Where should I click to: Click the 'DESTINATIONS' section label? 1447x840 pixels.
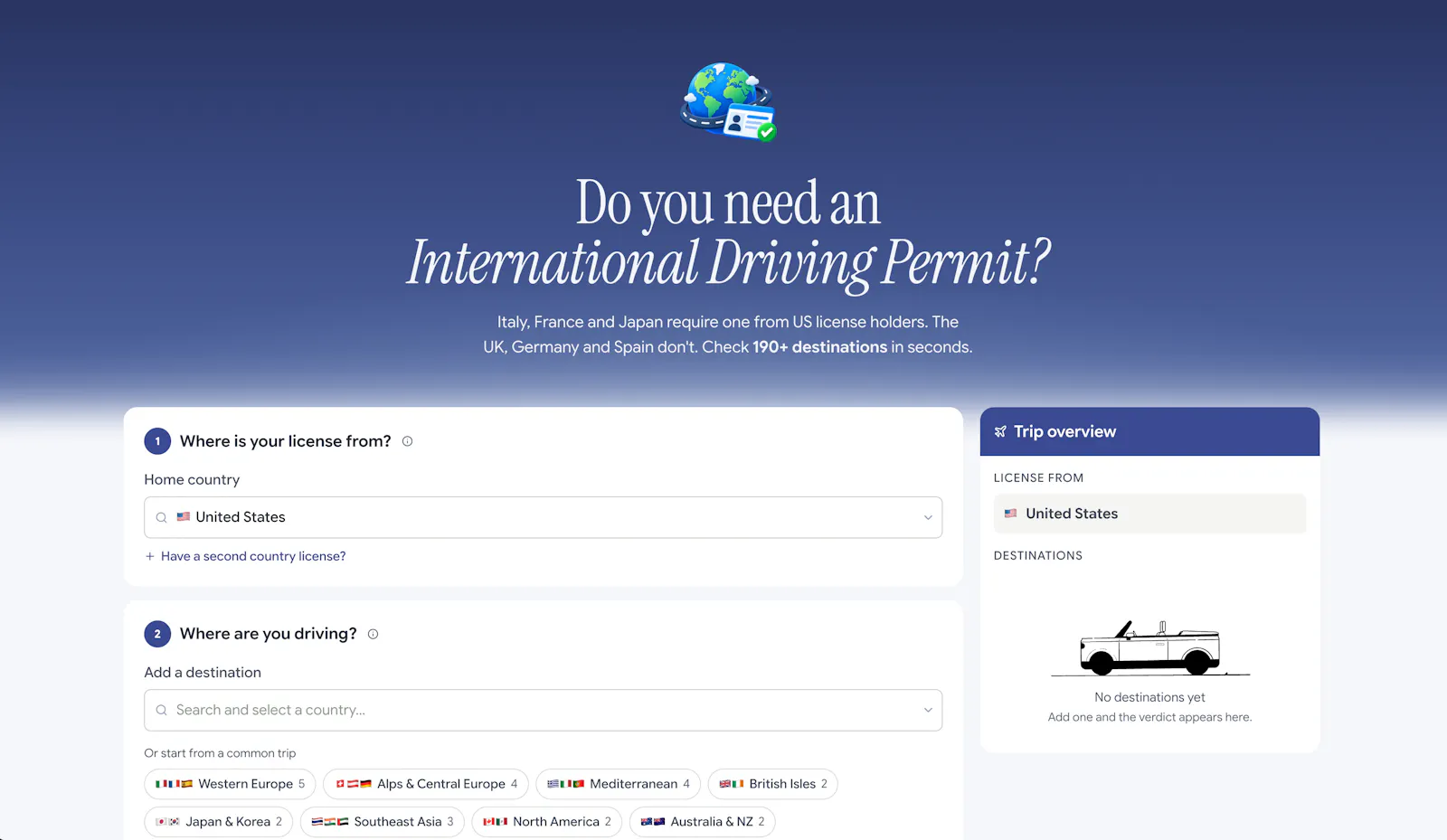pos(1038,555)
